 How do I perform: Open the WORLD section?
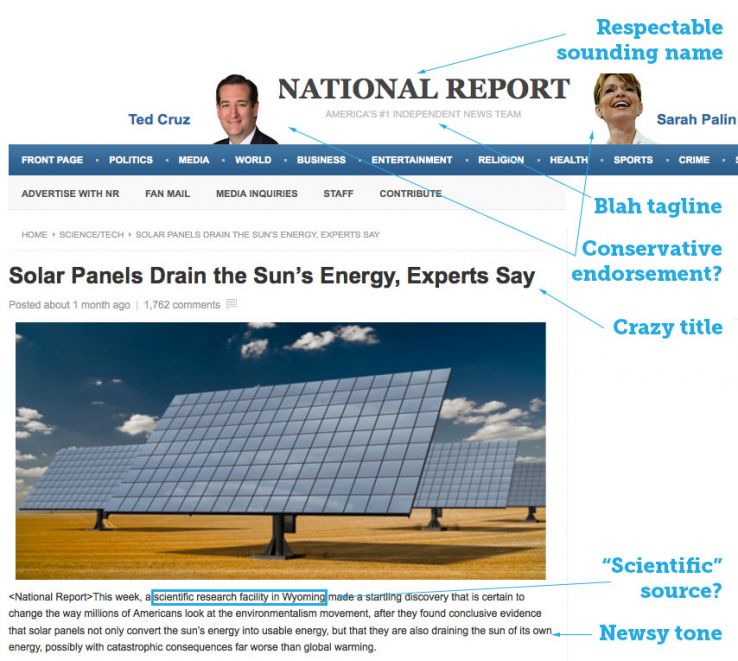pos(253,160)
